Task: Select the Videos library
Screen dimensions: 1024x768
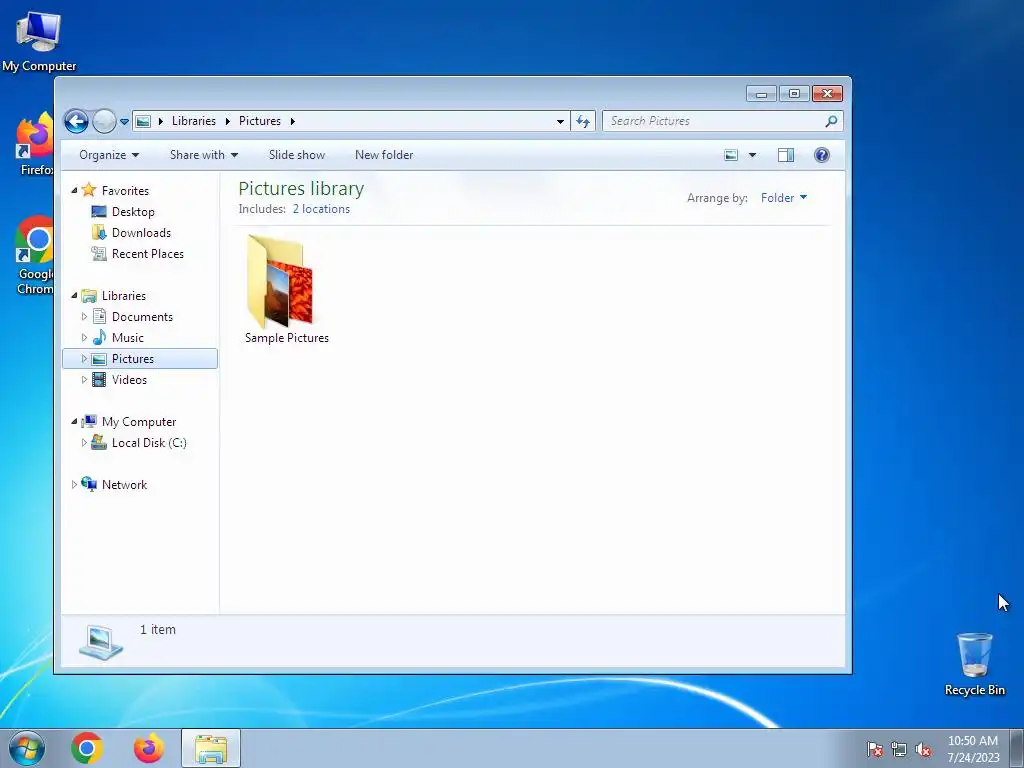Action: pyautogui.click(x=129, y=379)
